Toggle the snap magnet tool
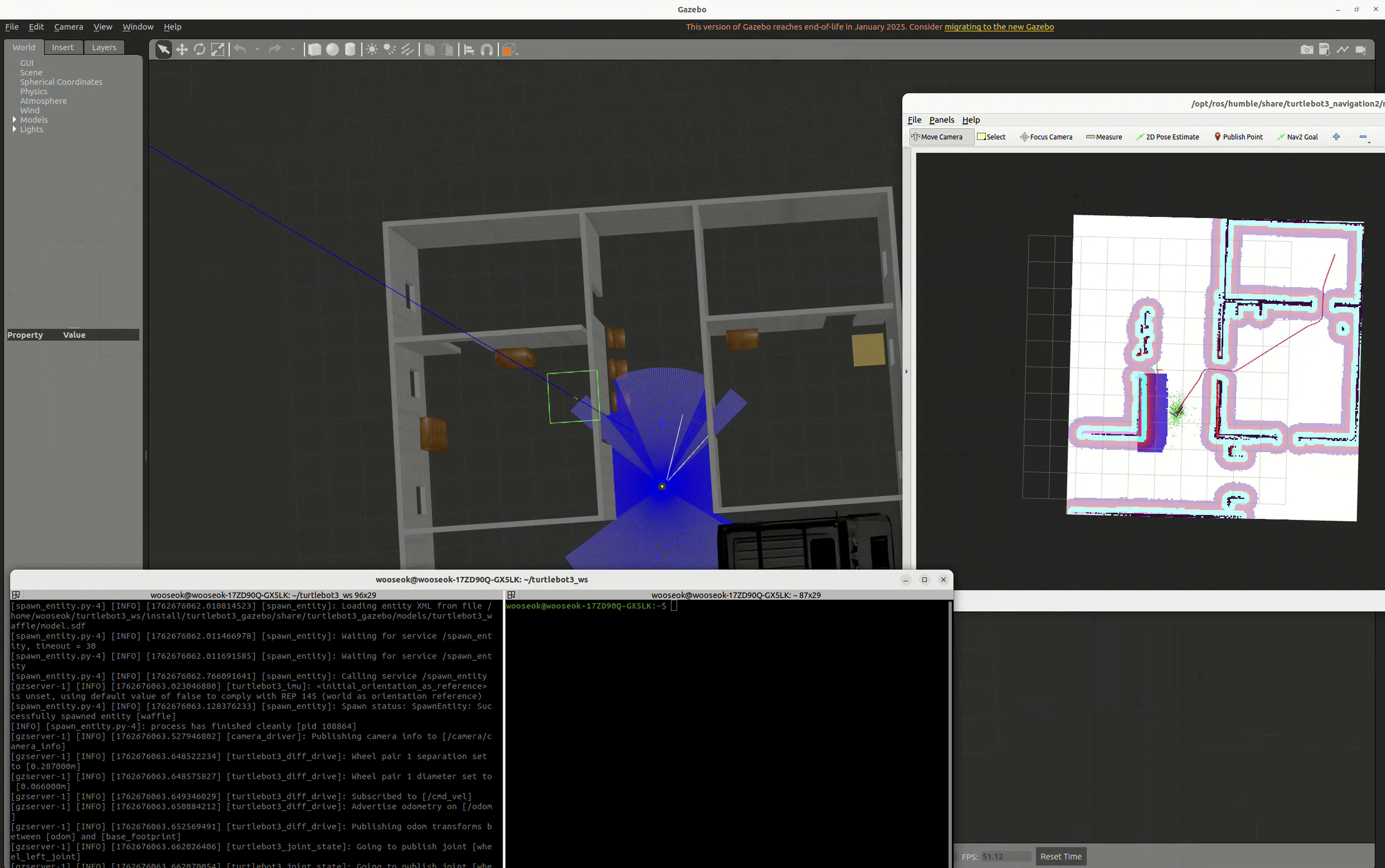This screenshot has width=1385, height=868. [487, 50]
